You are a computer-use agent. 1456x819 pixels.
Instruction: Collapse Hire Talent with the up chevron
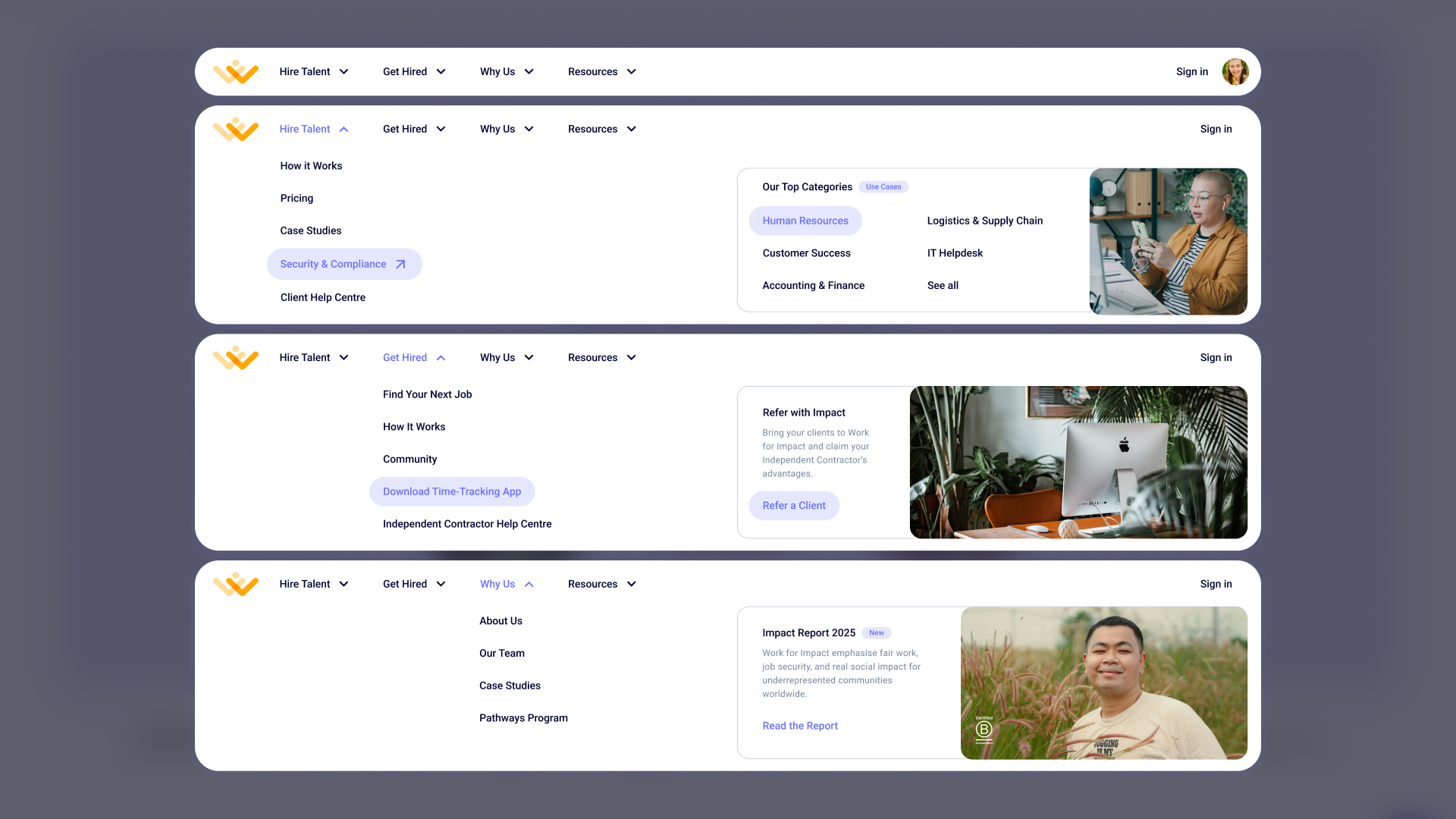pyautogui.click(x=344, y=130)
